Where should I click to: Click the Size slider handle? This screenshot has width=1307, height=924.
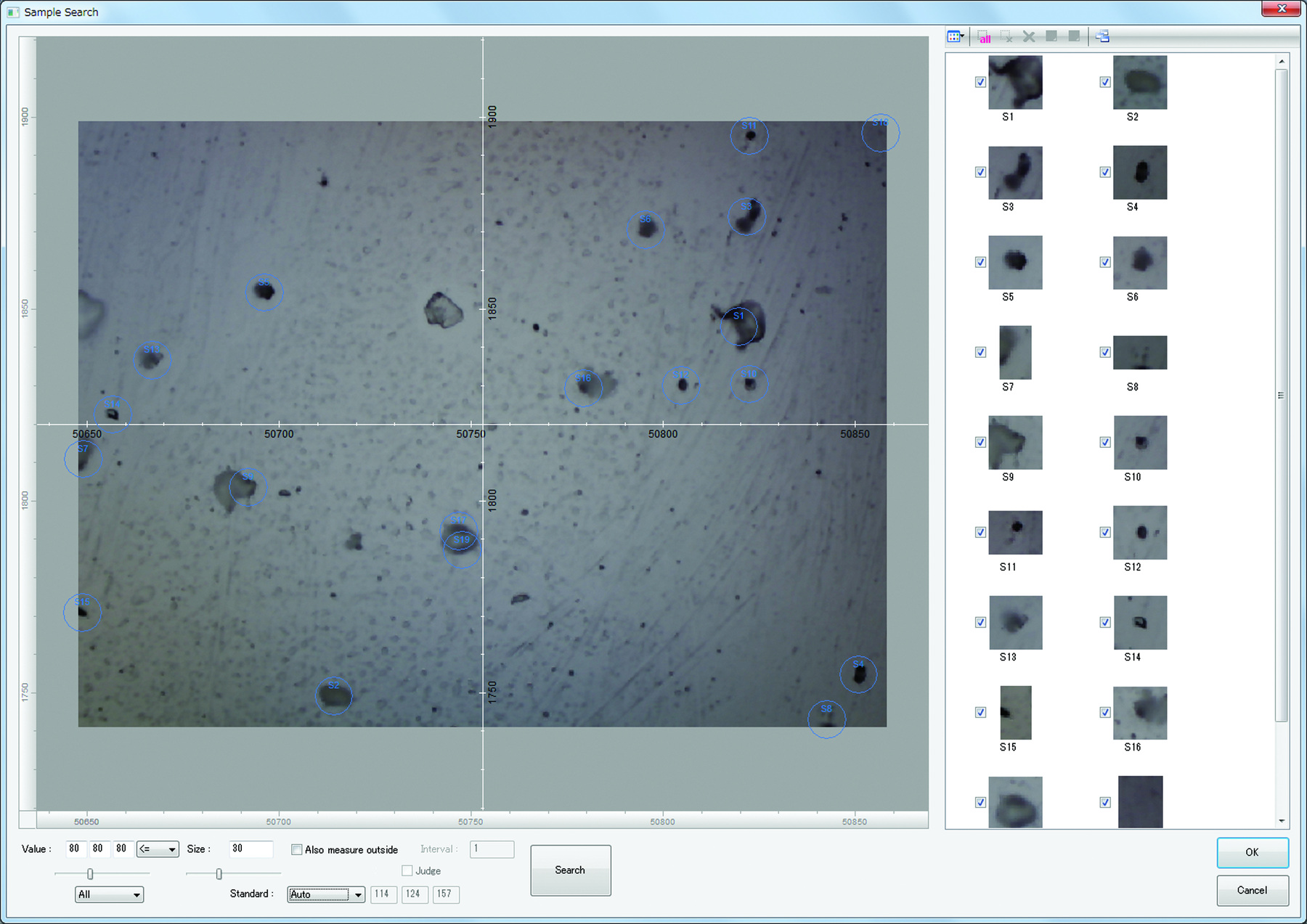[219, 874]
